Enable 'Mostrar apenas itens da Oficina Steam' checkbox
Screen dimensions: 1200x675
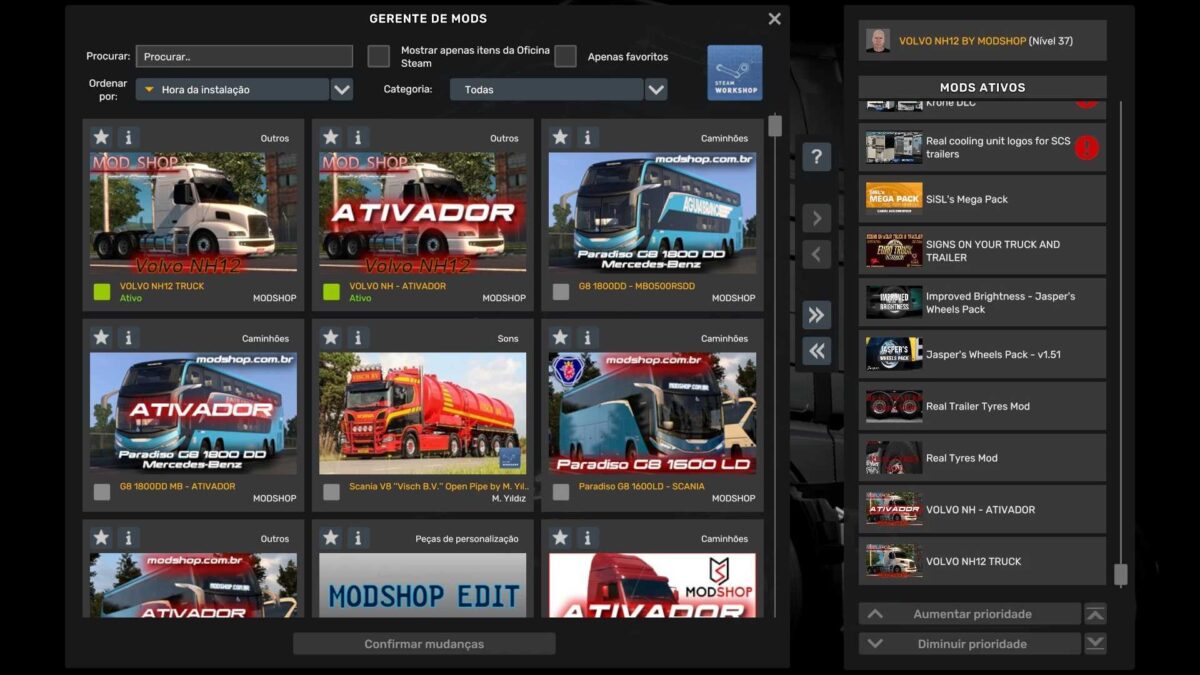coord(378,56)
